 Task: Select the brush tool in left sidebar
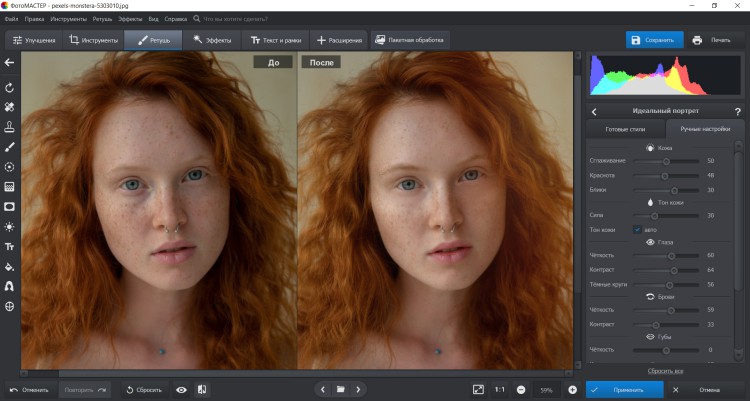pos(10,146)
